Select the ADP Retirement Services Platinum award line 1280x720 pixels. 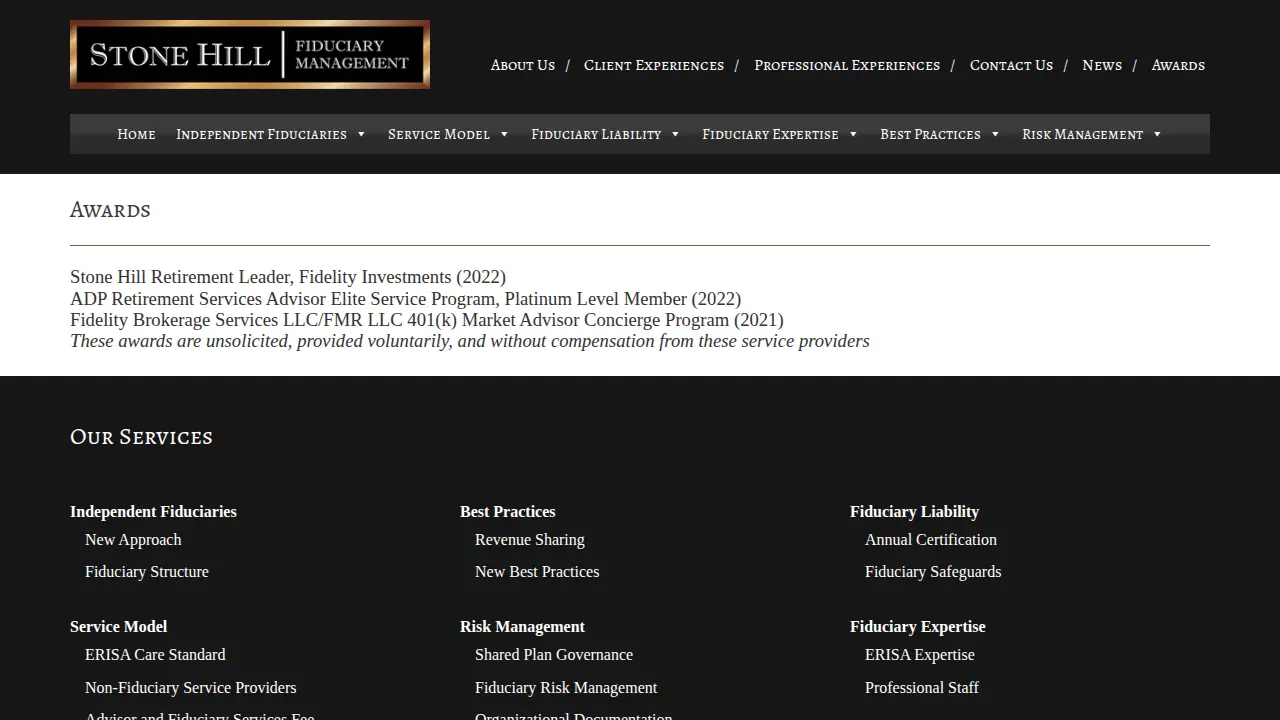pyautogui.click(x=405, y=299)
